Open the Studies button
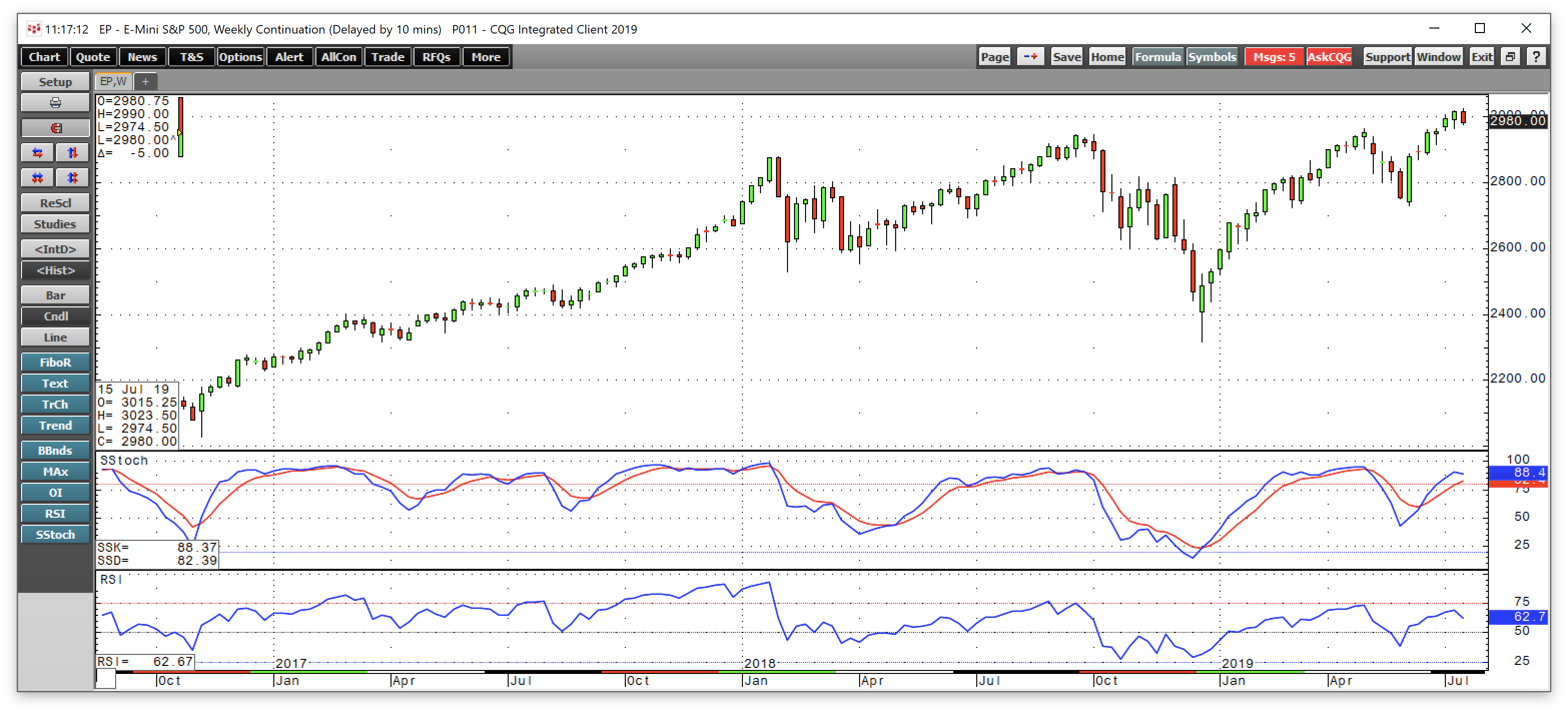The height and width of the screenshot is (713, 1568). tap(56, 224)
